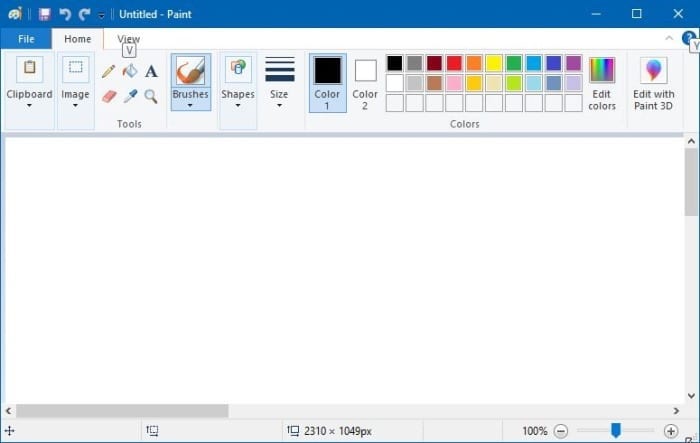Click the zoom slider handle
Image resolution: width=700 pixels, height=443 pixels.
click(x=616, y=430)
